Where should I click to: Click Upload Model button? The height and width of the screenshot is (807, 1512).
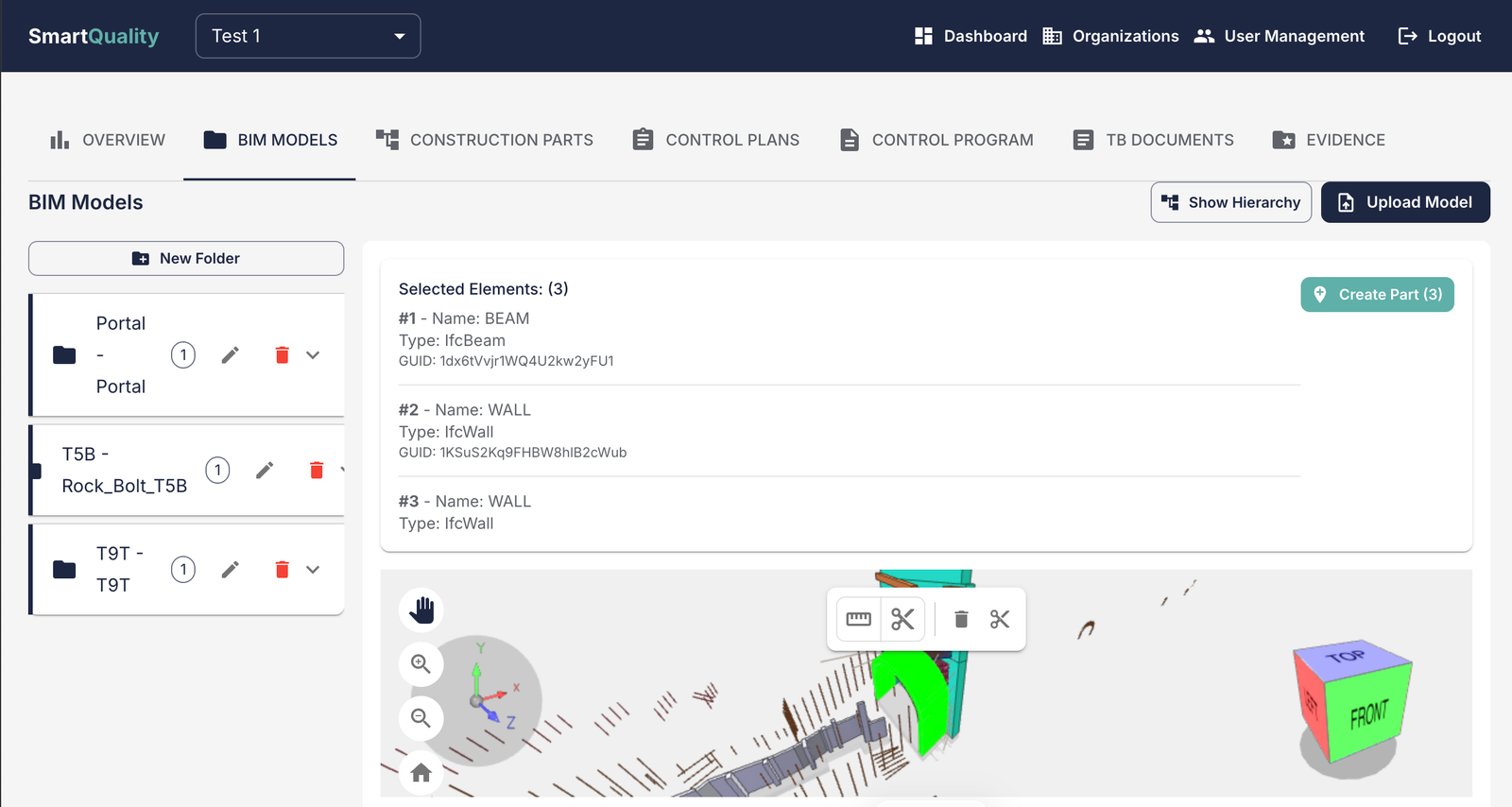[x=1405, y=202]
